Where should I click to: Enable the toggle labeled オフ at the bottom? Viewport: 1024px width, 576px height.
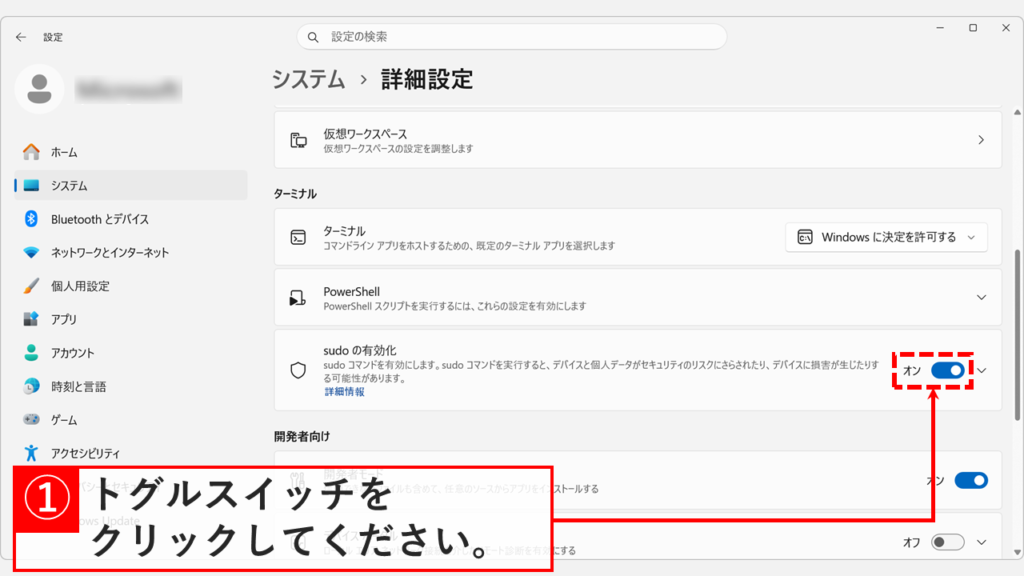coord(948,542)
